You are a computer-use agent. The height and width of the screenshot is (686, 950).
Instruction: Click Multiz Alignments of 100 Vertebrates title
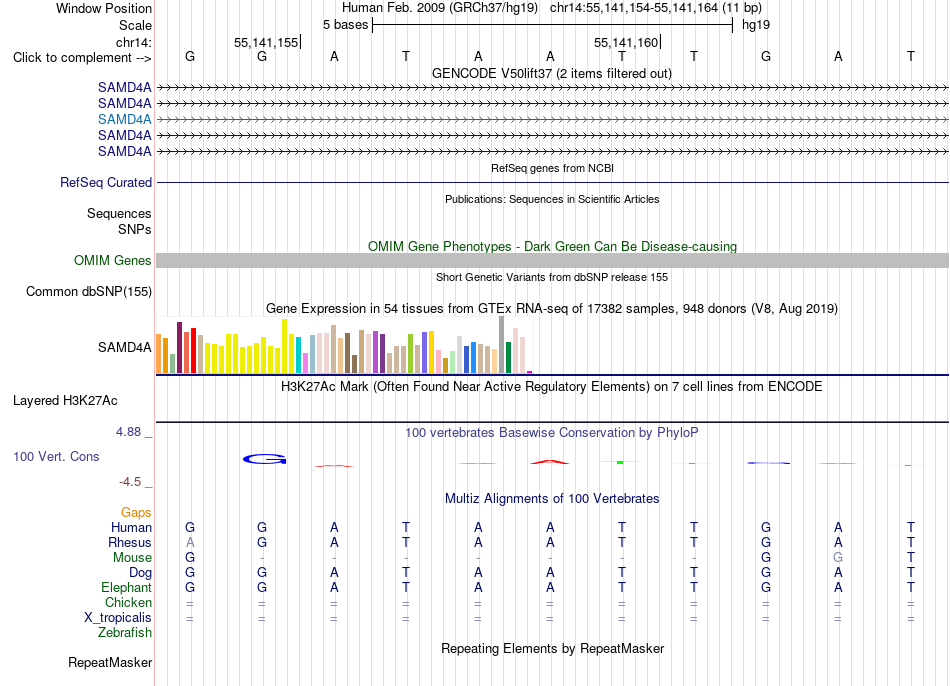(552, 499)
